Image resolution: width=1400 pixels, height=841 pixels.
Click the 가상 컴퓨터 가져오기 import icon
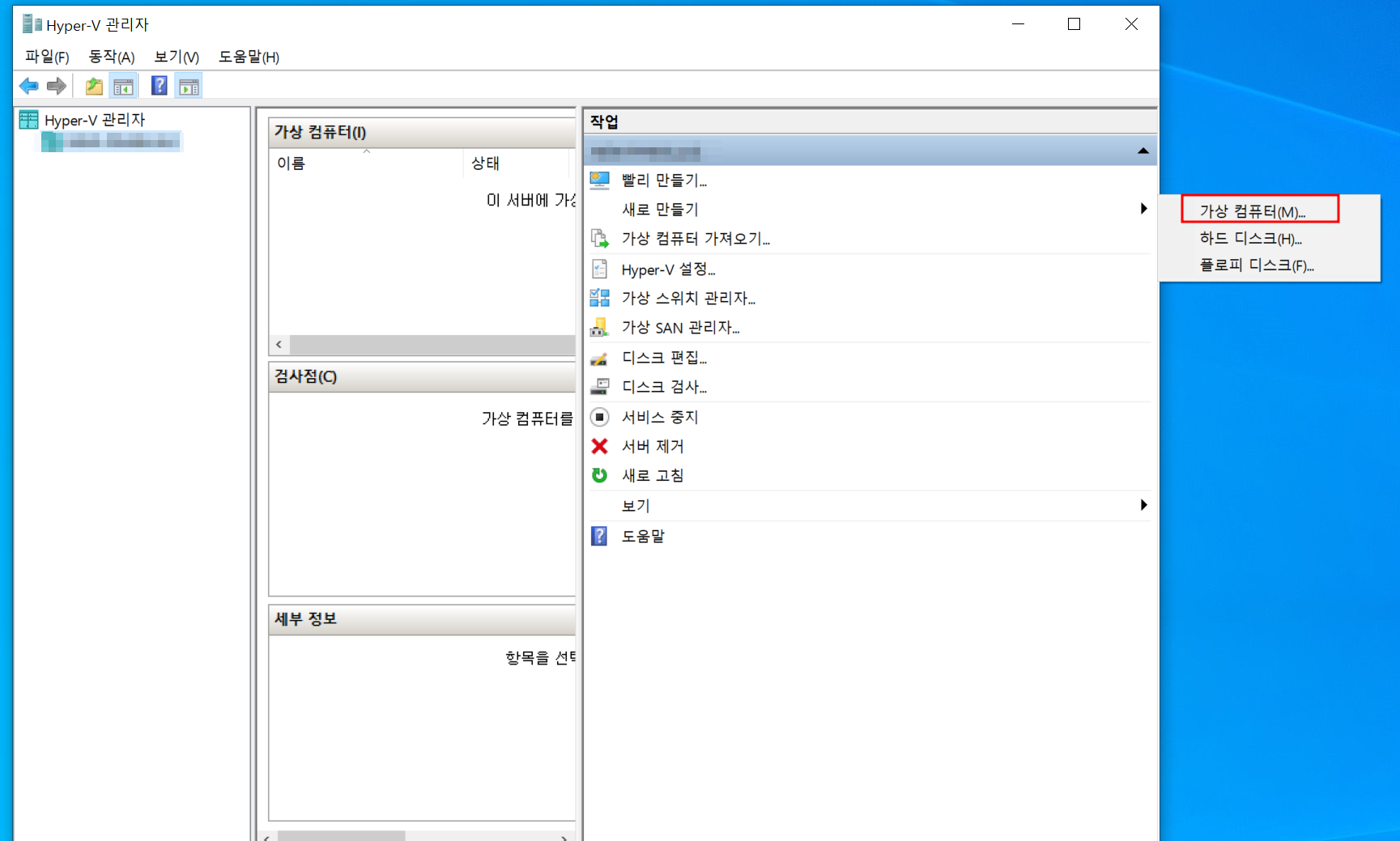tap(599, 239)
